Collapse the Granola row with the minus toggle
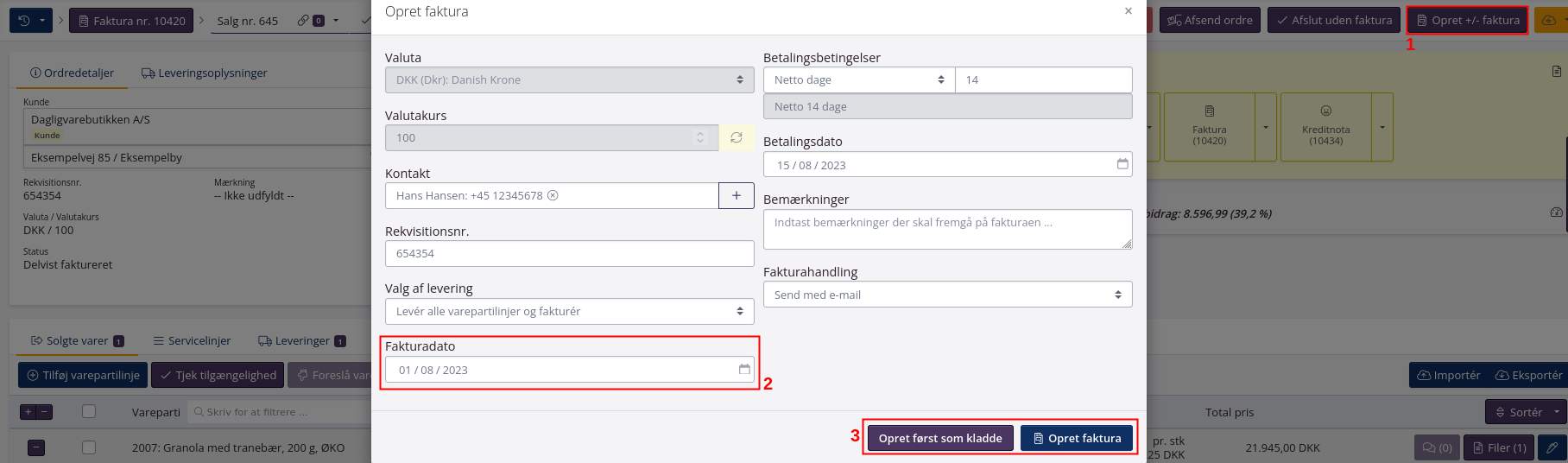This screenshot has height=463, width=1568. tap(36, 447)
